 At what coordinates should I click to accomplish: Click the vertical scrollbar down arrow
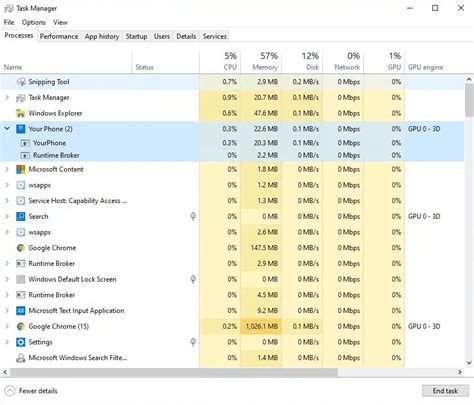(469, 363)
